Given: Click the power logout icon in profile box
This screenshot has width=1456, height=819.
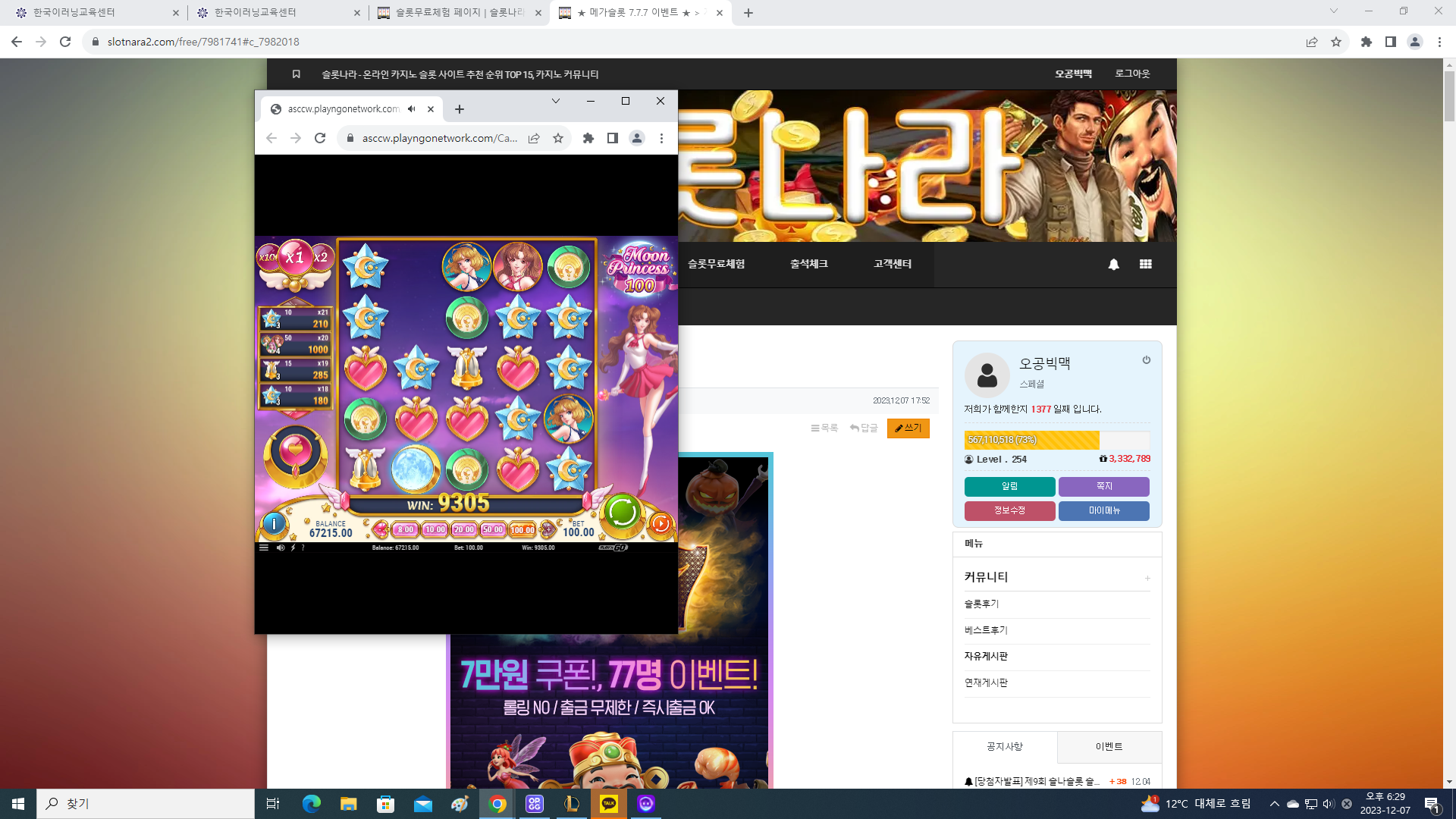Looking at the screenshot, I should [1147, 360].
